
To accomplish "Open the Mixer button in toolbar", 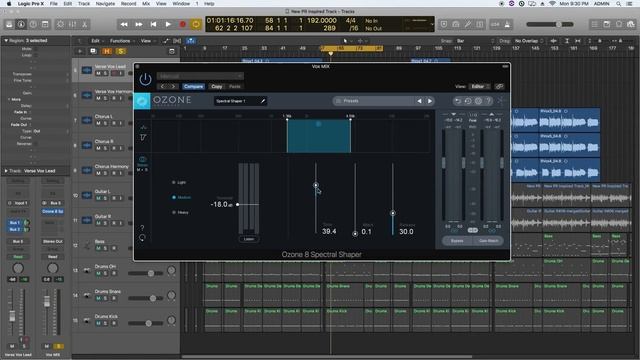I will tap(73, 24).
